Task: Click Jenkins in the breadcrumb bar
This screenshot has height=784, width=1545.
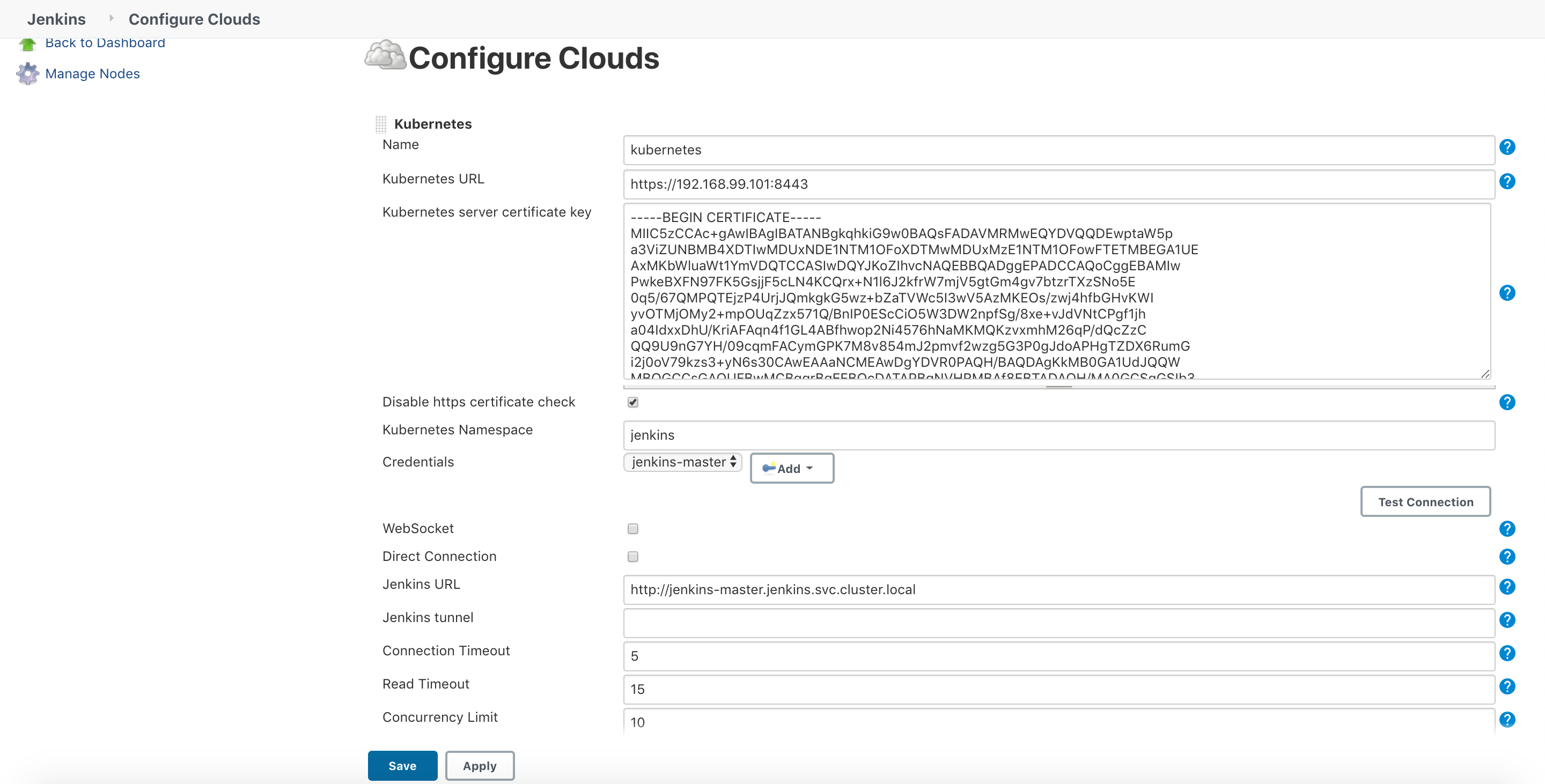Action: click(56, 19)
